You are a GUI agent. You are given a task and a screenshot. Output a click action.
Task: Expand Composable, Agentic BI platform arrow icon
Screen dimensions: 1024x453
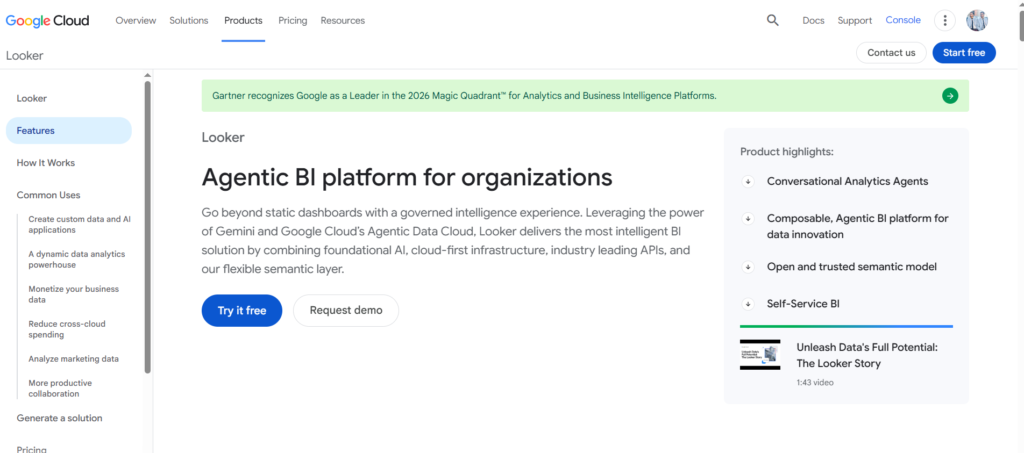[748, 218]
